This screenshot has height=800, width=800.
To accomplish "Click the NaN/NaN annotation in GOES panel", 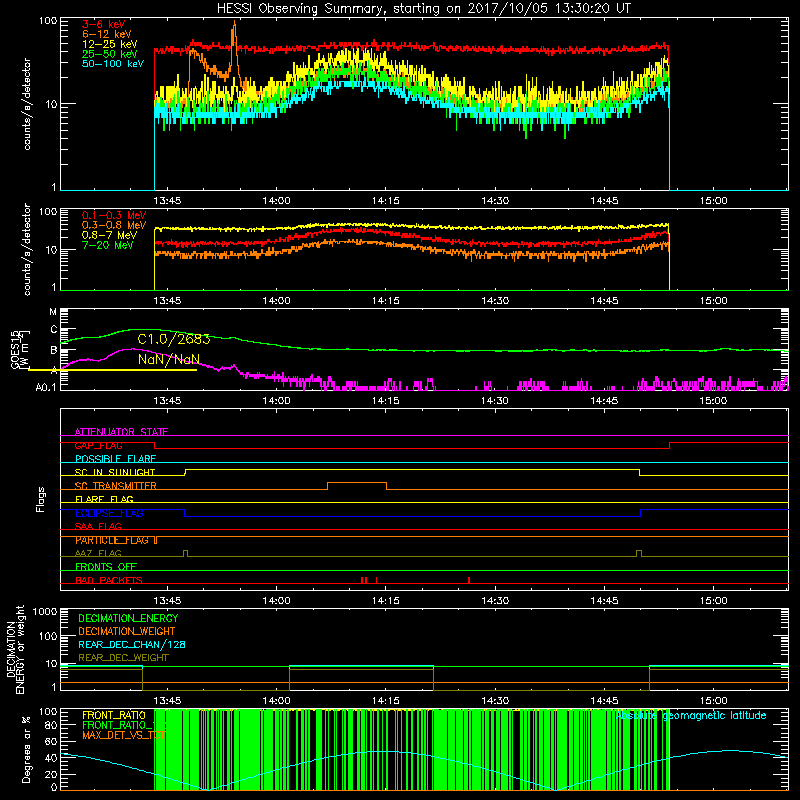I will 169,359.
